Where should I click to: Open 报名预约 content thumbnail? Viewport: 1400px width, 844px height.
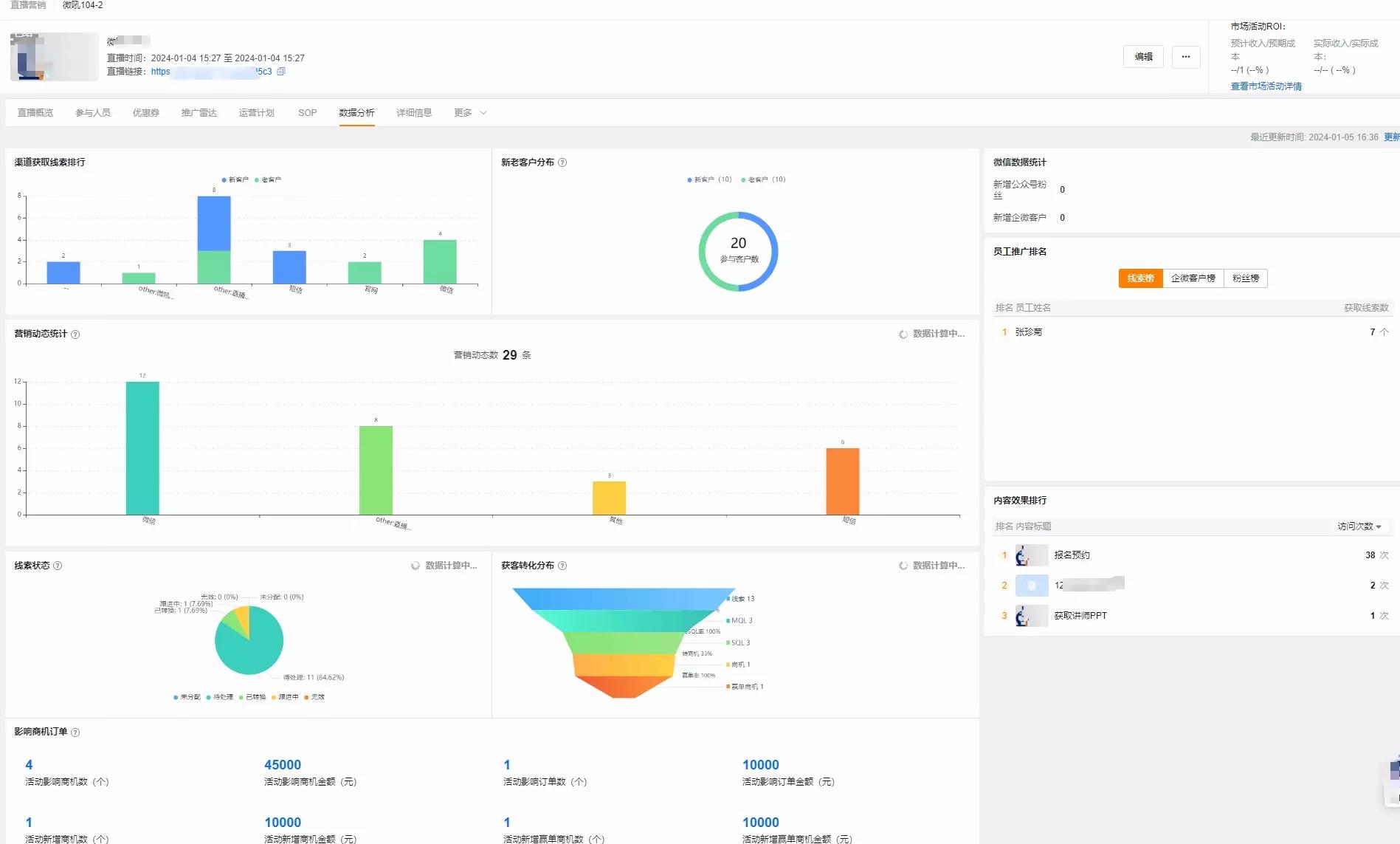coord(1032,555)
